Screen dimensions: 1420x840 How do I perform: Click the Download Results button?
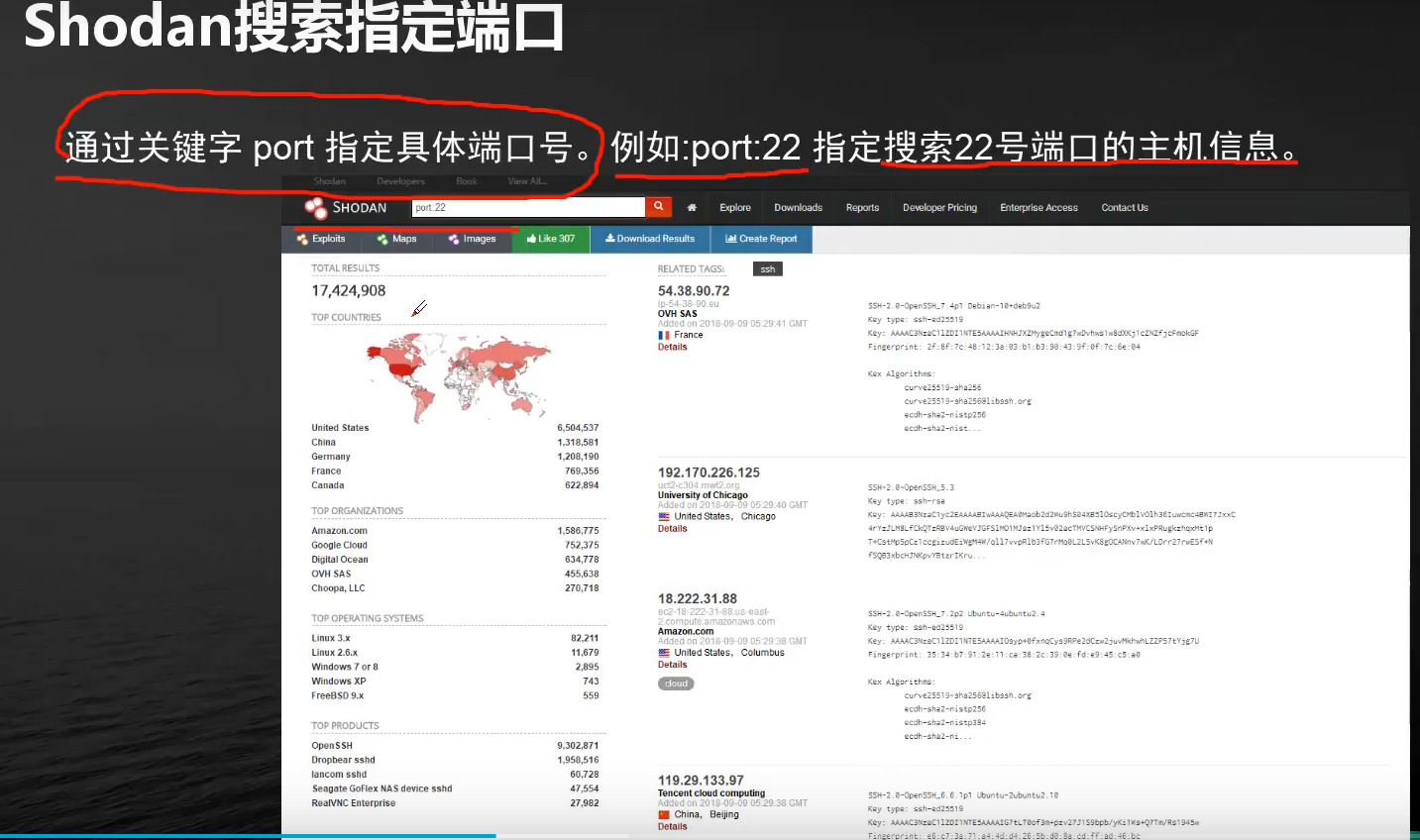click(x=650, y=239)
